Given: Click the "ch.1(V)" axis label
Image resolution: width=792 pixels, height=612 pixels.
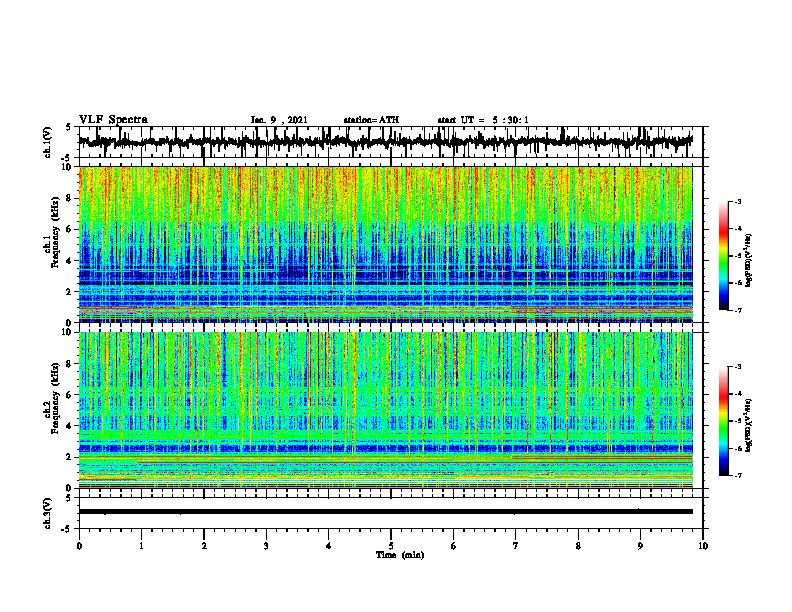Looking at the screenshot, I should (x=48, y=142).
